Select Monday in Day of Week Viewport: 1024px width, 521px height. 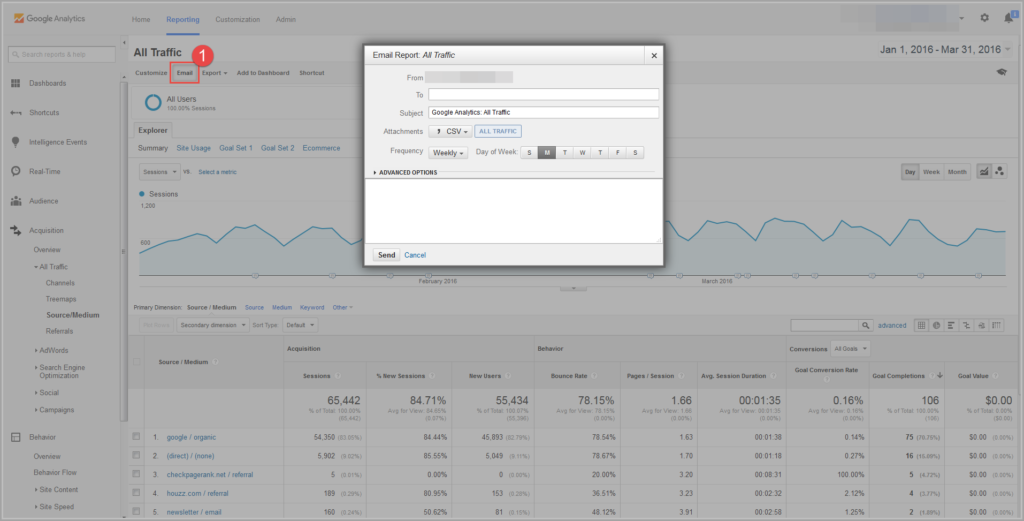point(547,153)
